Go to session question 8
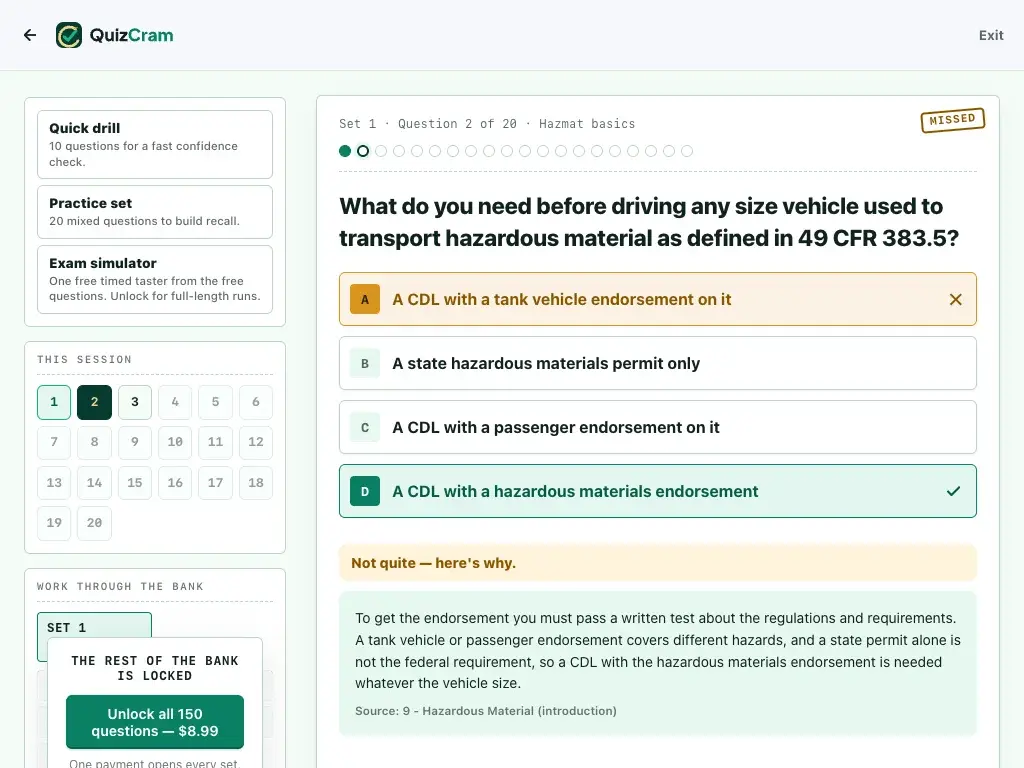The image size is (1024, 768). 95,442
